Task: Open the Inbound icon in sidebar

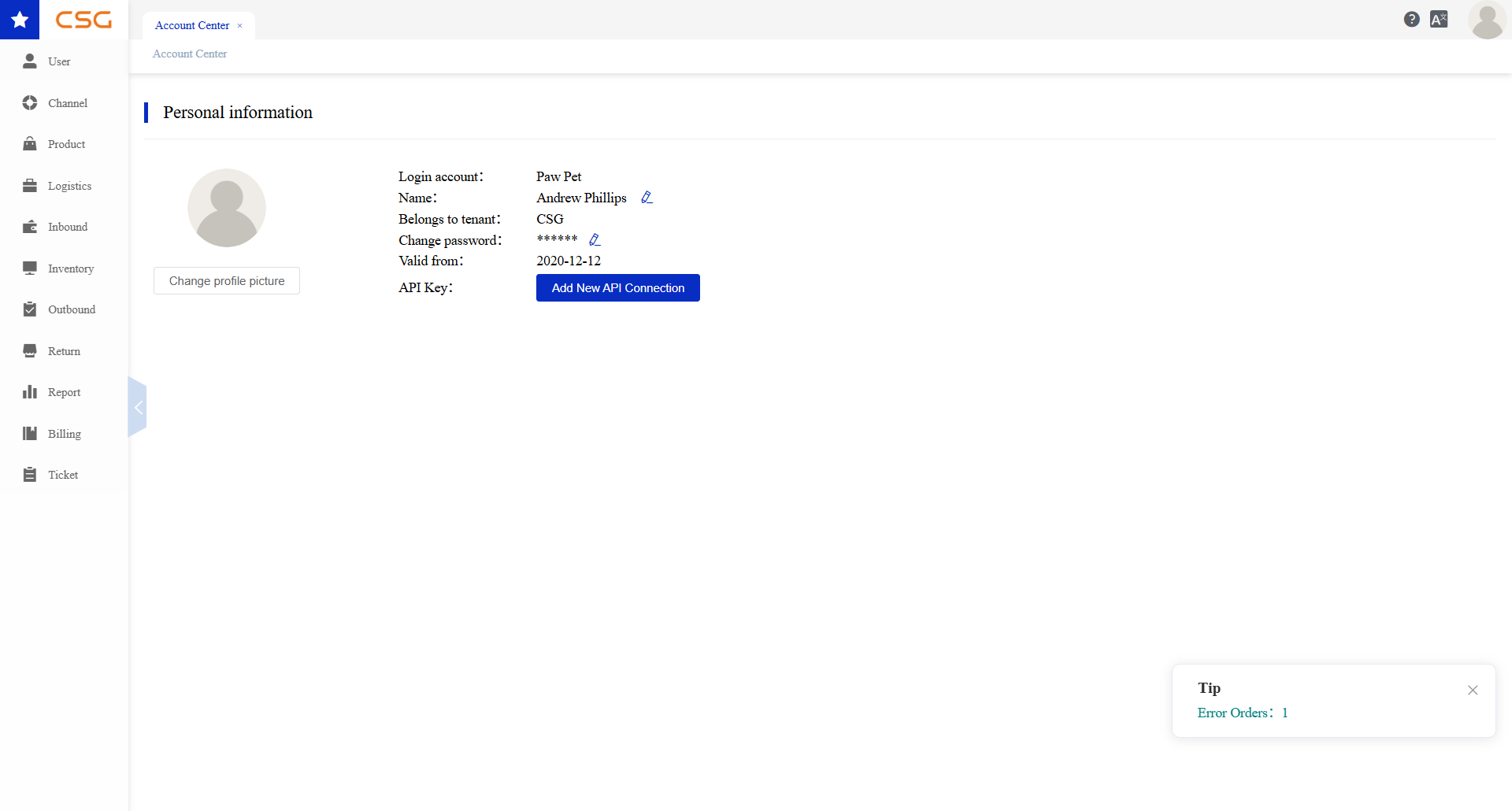Action: pos(30,227)
